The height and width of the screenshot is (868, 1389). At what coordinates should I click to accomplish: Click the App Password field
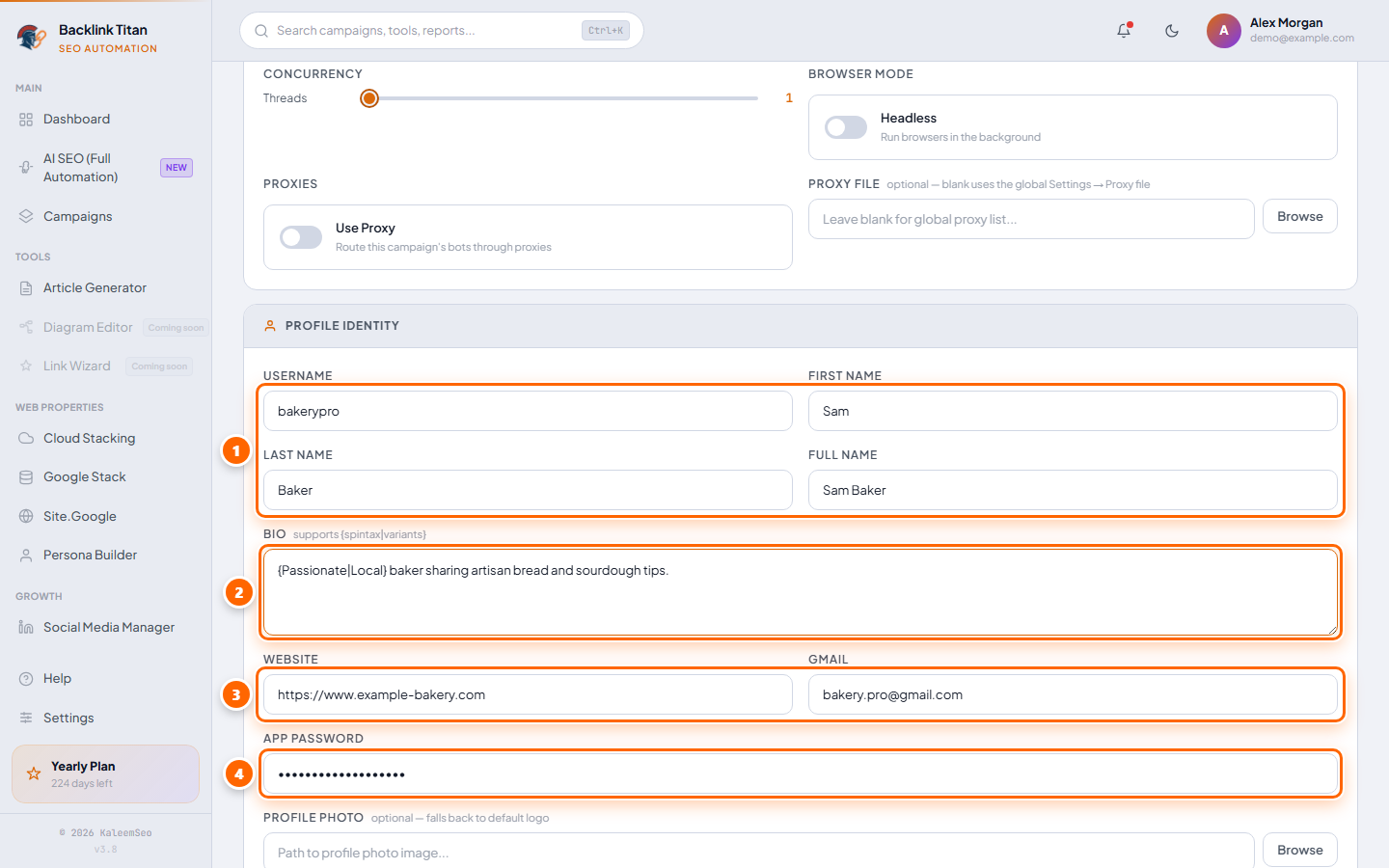pos(801,773)
